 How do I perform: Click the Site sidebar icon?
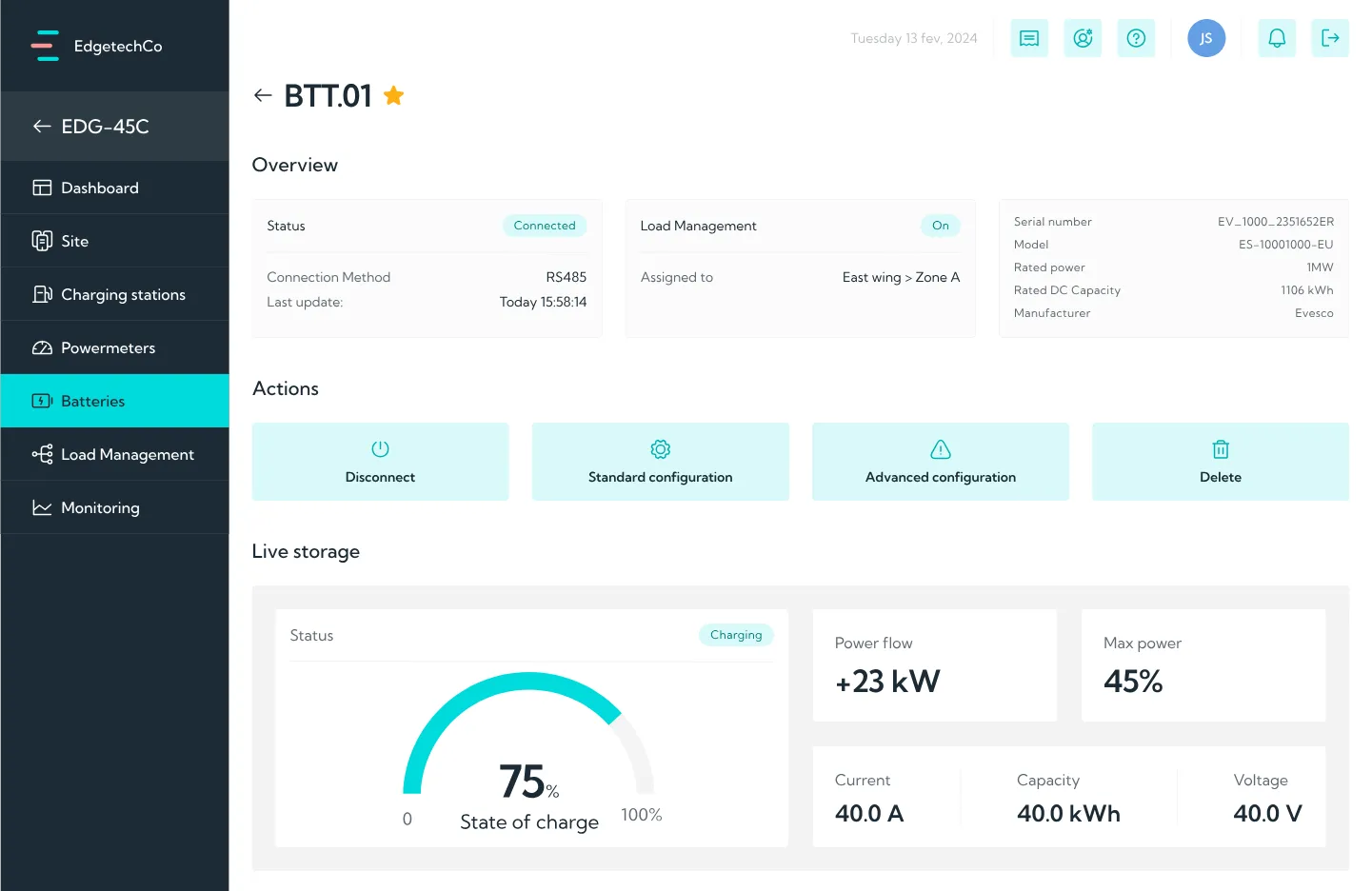pos(42,241)
